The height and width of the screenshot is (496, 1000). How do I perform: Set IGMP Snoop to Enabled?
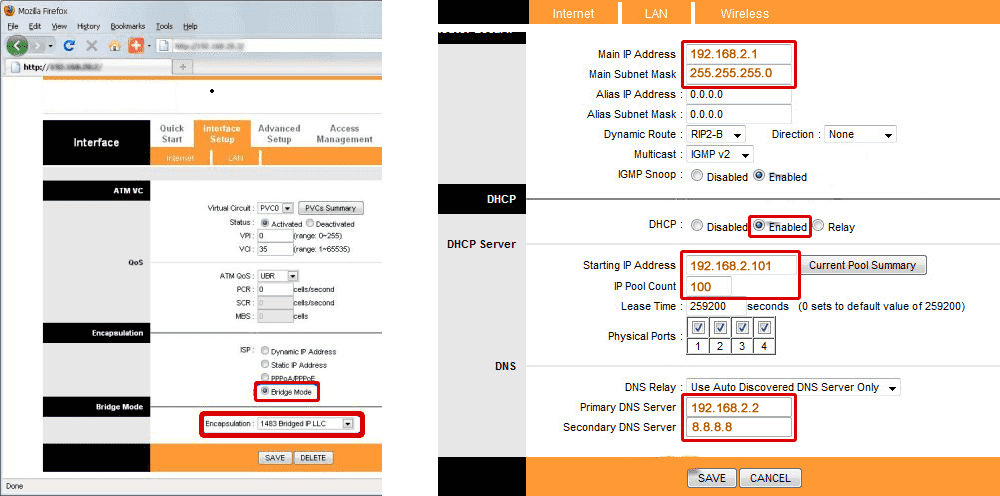pyautogui.click(x=759, y=175)
